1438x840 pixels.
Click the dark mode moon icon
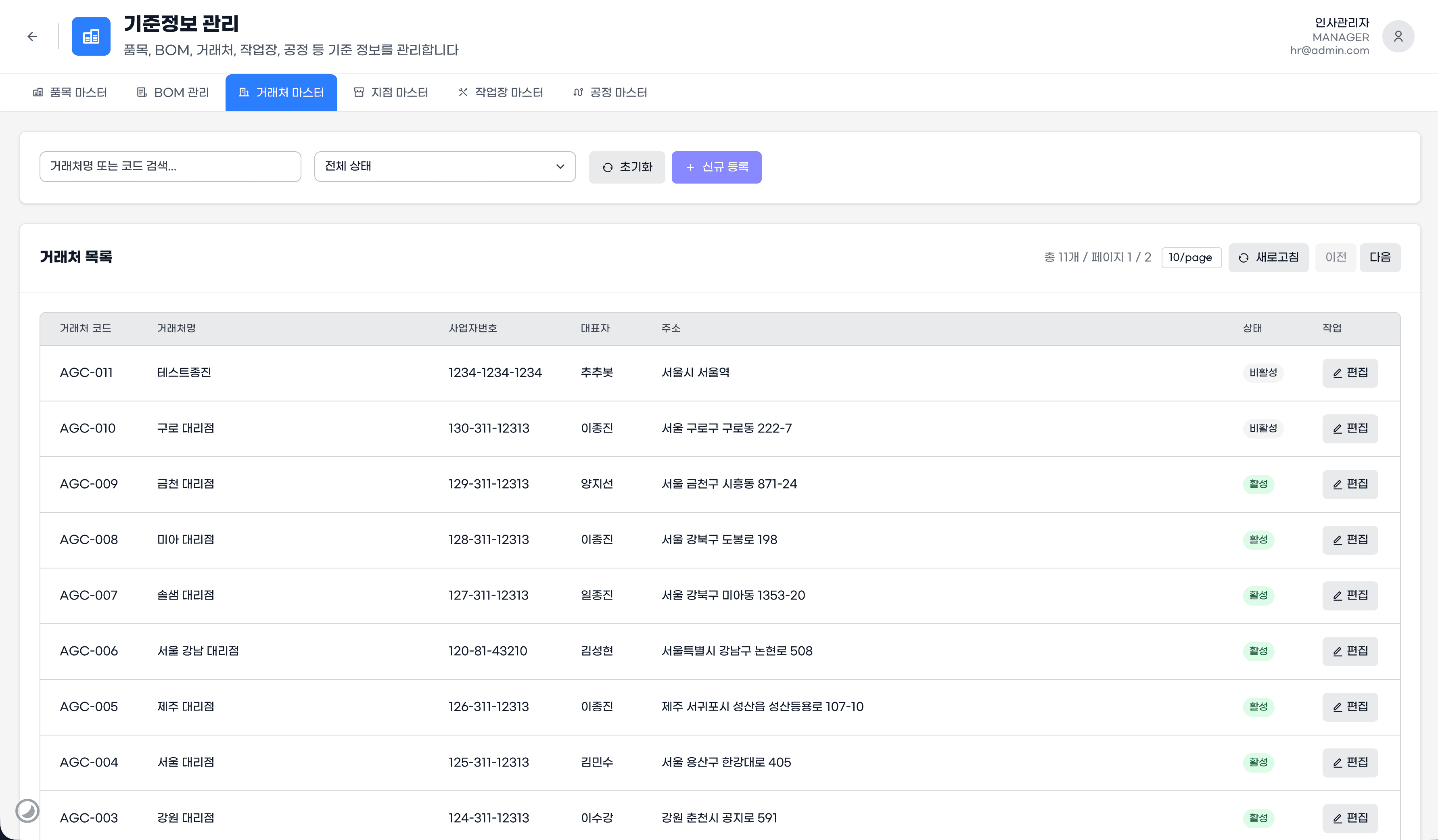(x=27, y=810)
